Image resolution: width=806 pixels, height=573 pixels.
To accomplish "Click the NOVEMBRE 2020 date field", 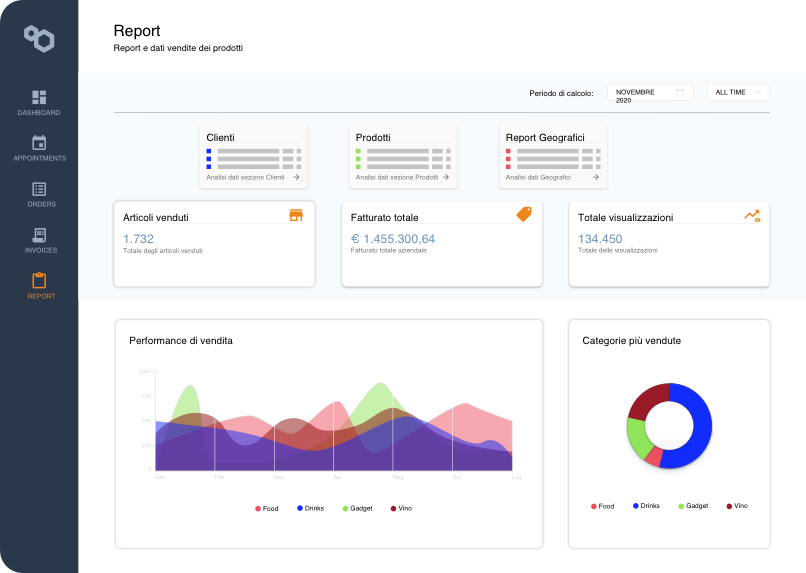I will coord(650,93).
